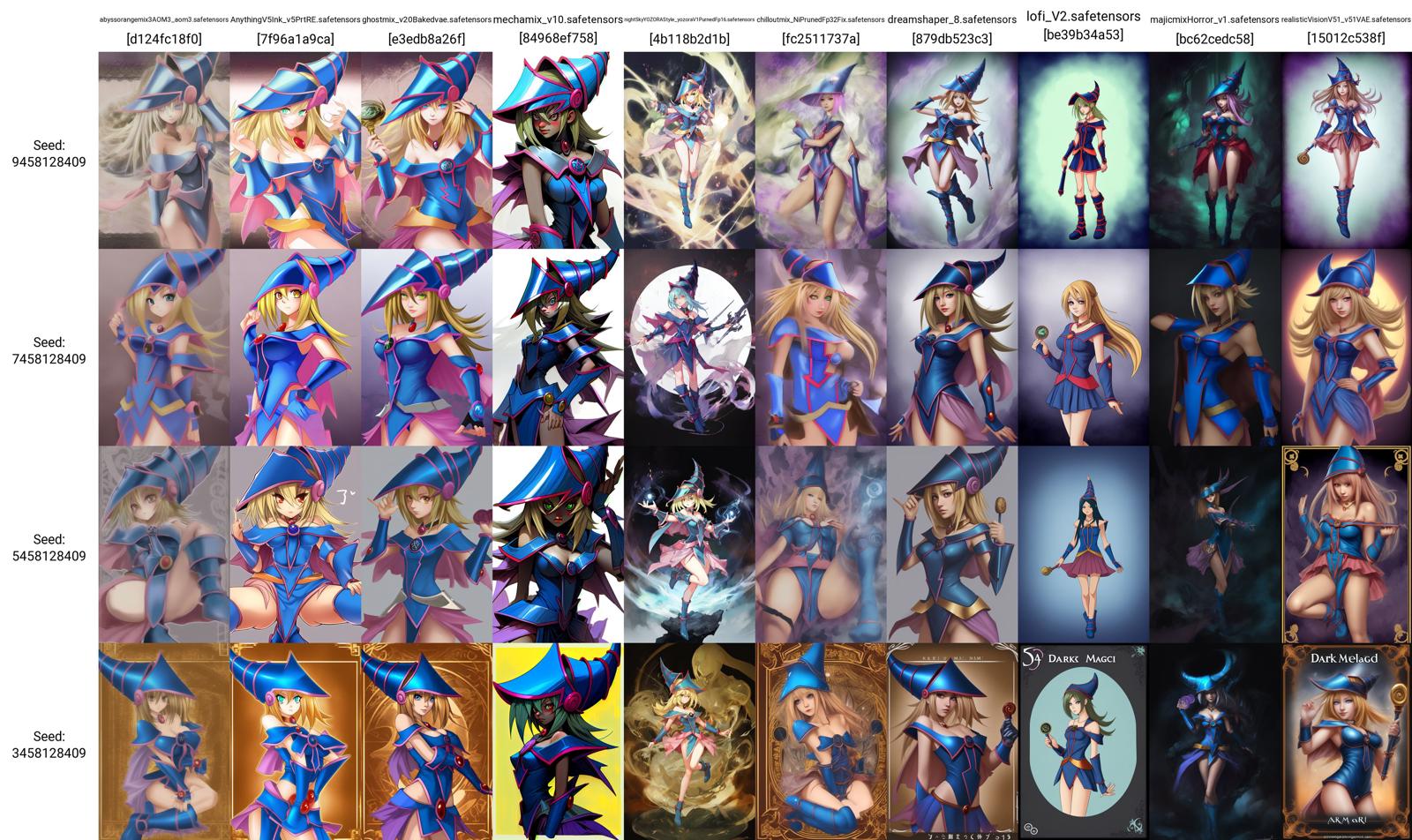This screenshot has width=1412, height=840.
Task: Click the hash [be39b34a53]
Action: (1083, 34)
